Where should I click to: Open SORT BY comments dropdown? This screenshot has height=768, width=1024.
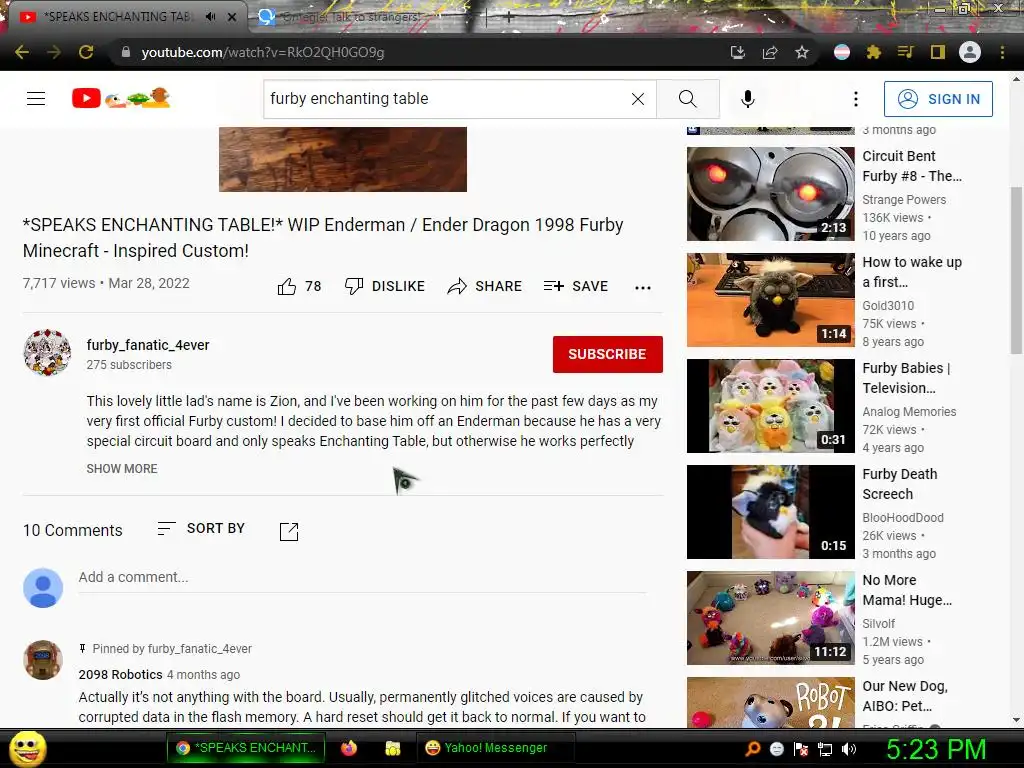[201, 528]
